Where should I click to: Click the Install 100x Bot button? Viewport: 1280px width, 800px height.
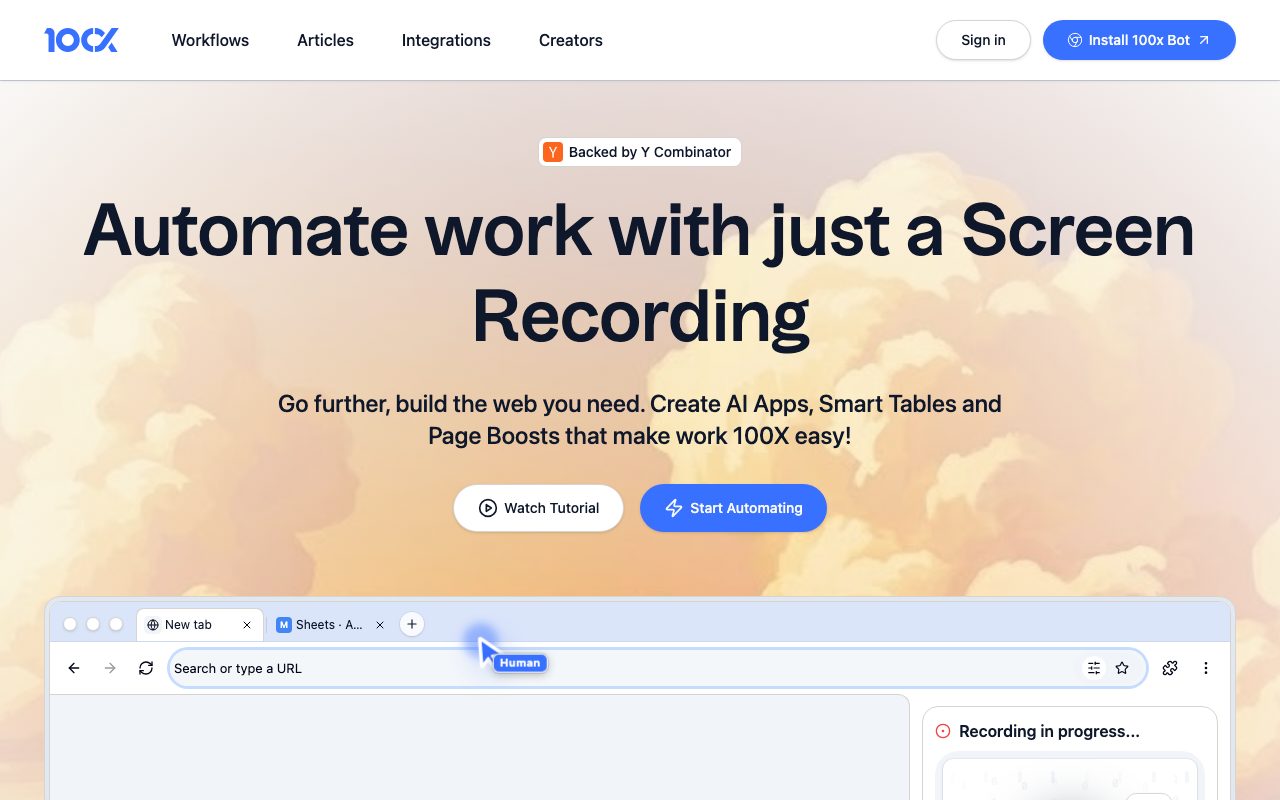[1139, 40]
